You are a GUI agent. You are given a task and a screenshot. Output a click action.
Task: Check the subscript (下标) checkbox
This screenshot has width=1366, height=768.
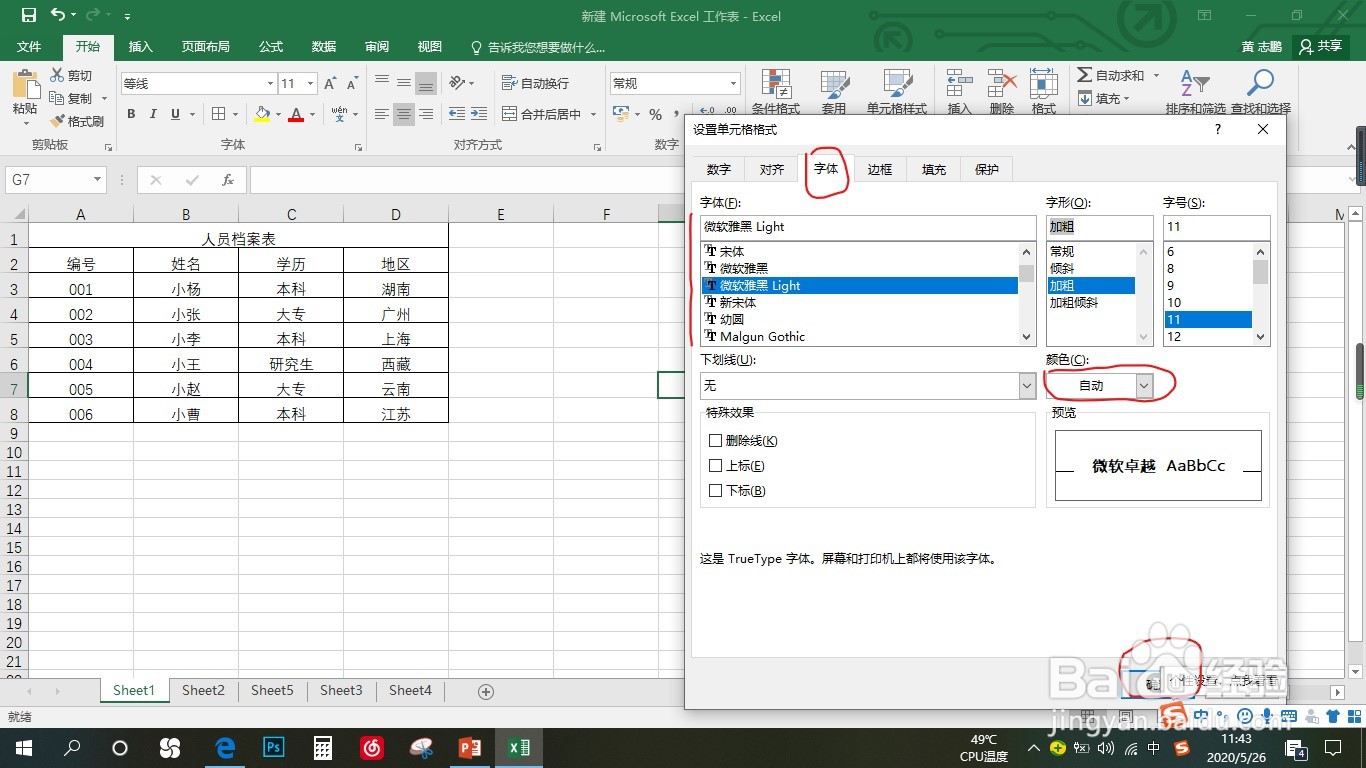(x=715, y=490)
